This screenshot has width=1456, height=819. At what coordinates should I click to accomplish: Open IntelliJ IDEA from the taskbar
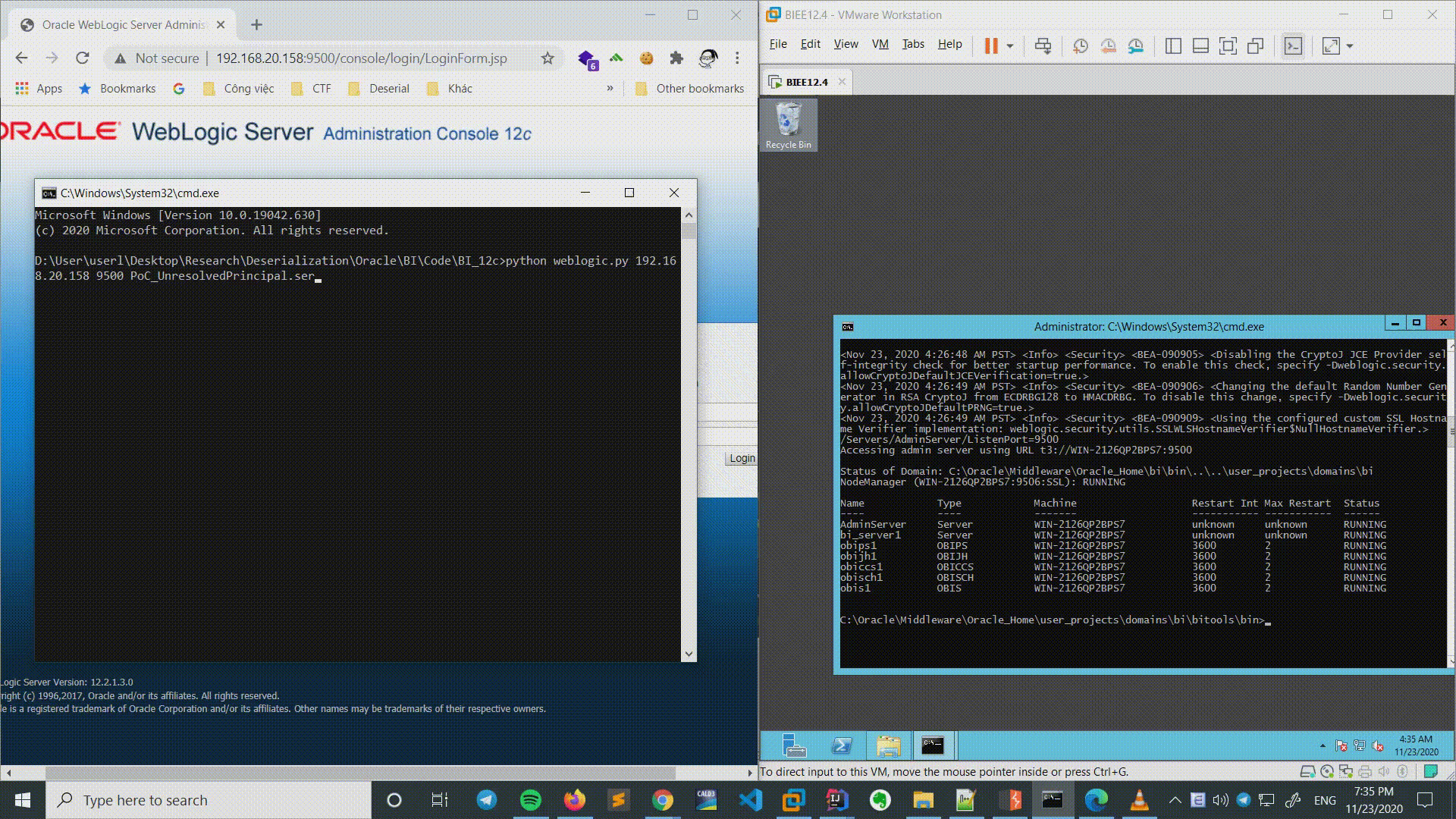click(837, 800)
